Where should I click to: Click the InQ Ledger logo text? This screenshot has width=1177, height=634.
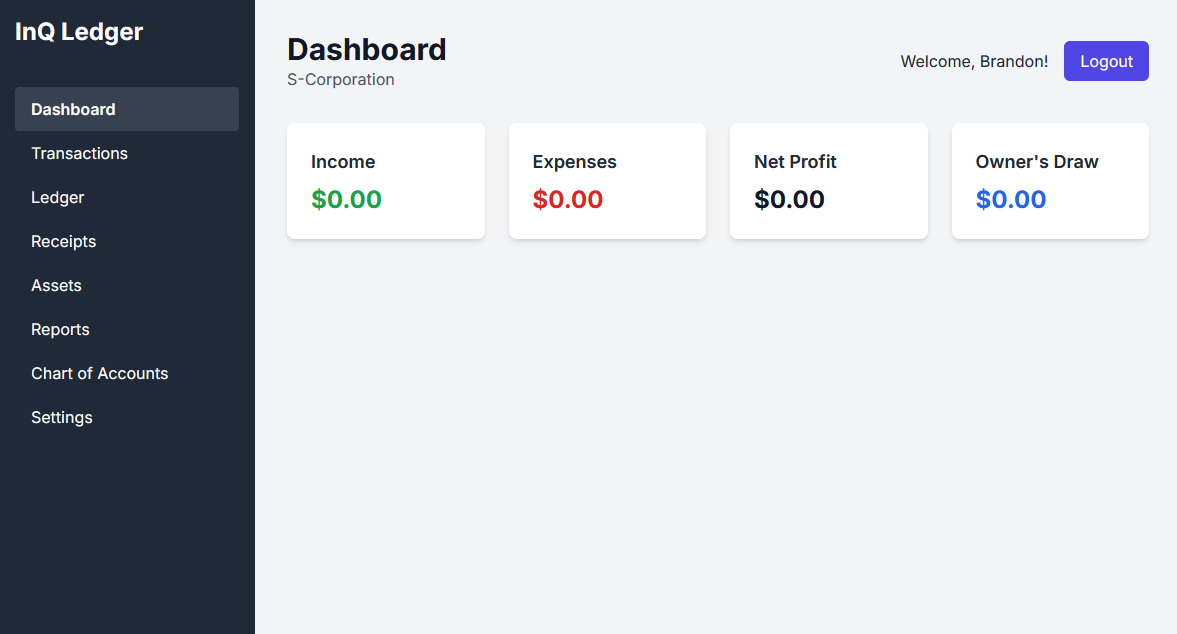coord(79,32)
